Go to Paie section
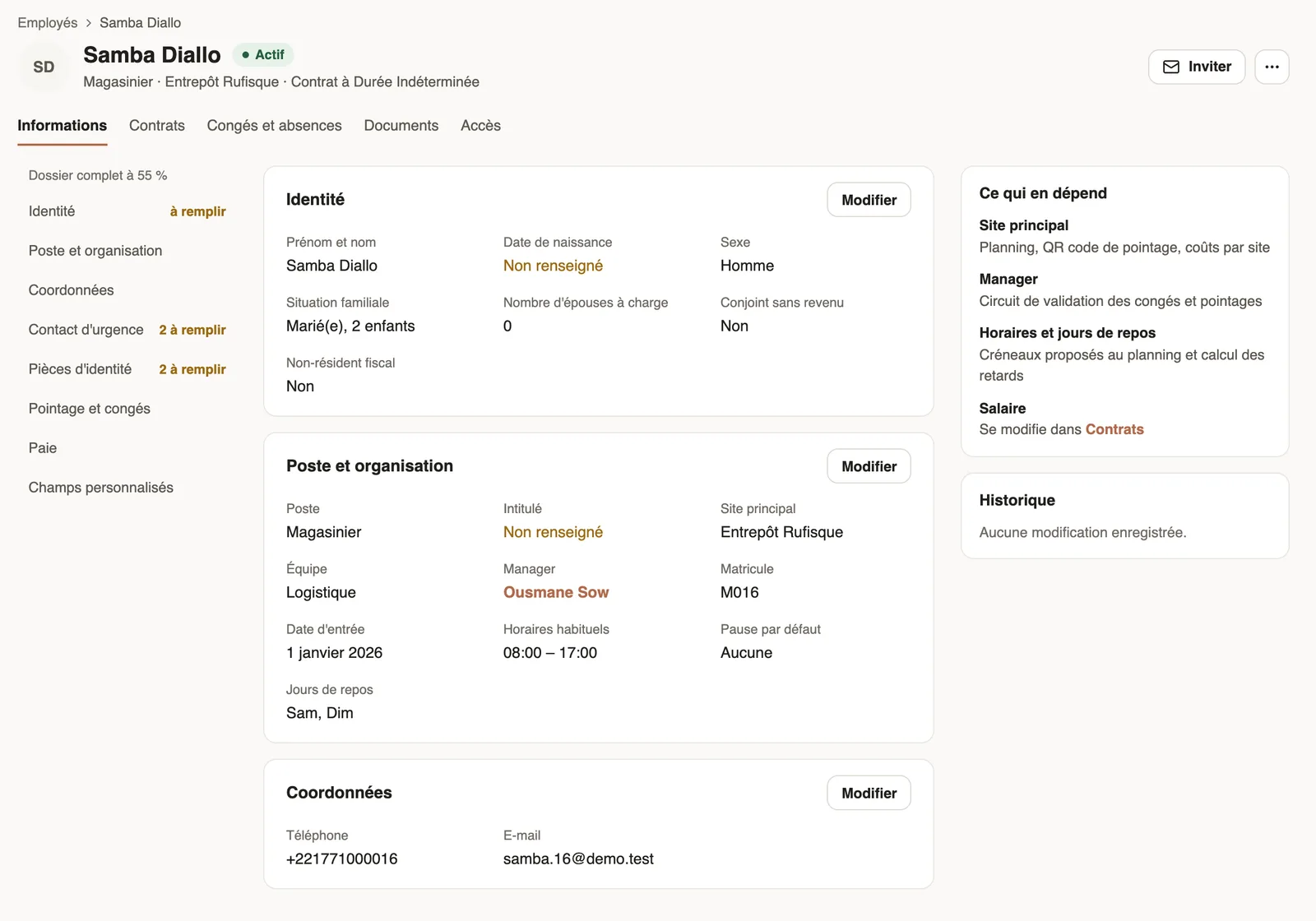The width and height of the screenshot is (1316, 921). [127, 448]
